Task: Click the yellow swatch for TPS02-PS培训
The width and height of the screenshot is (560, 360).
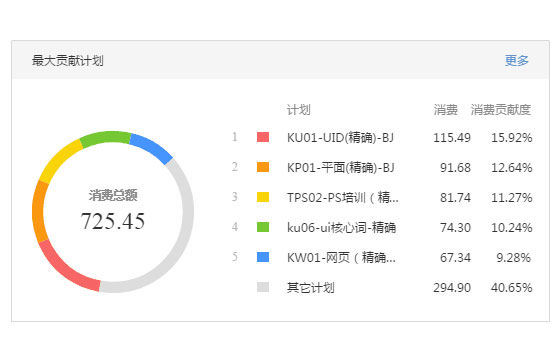Action: pos(263,197)
